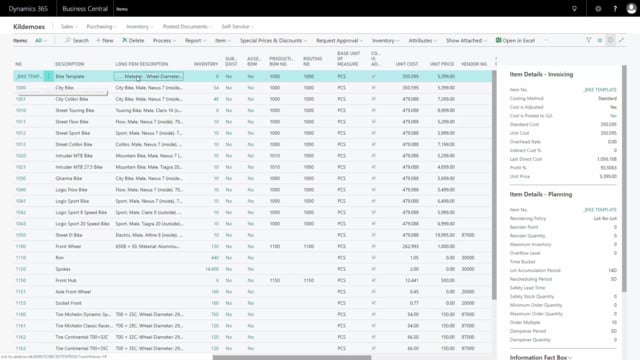Open the Attributes action menu
This screenshot has width=640, height=360.
click(x=422, y=40)
